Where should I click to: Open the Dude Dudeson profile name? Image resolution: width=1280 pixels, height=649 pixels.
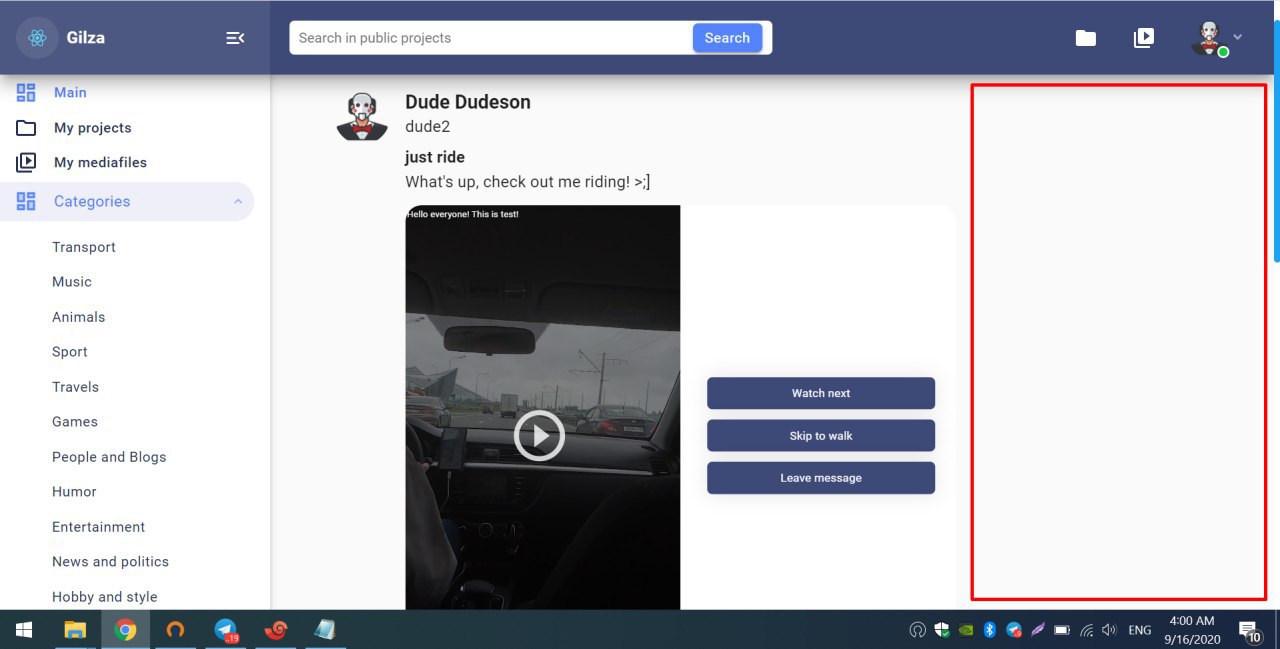click(468, 102)
